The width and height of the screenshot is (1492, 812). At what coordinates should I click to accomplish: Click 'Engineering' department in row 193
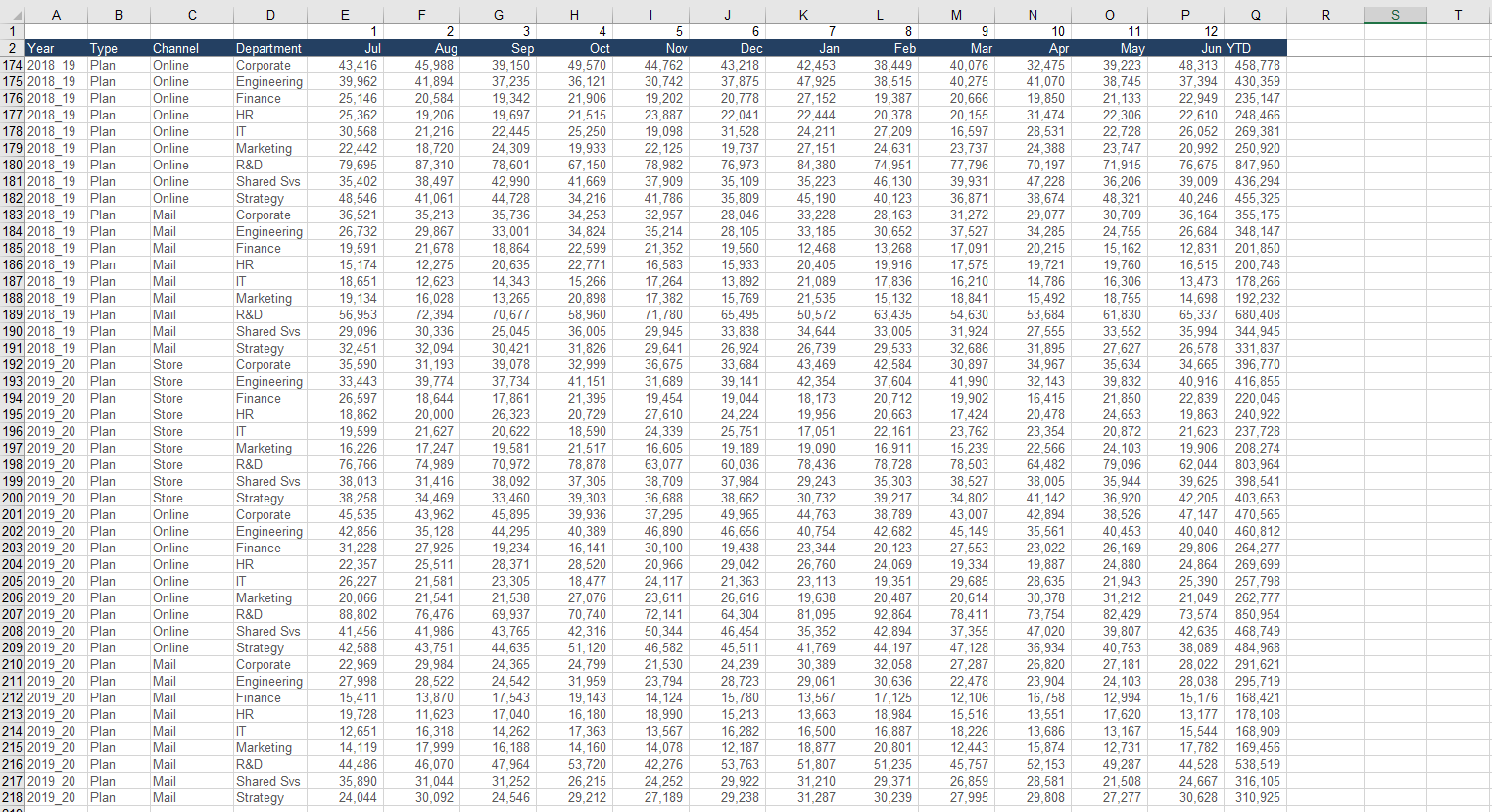[270, 381]
